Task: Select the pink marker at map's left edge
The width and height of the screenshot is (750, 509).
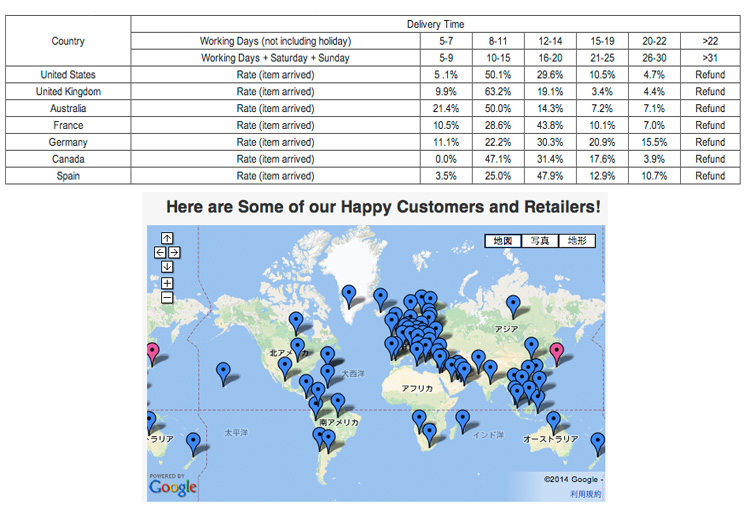Action: 152,351
